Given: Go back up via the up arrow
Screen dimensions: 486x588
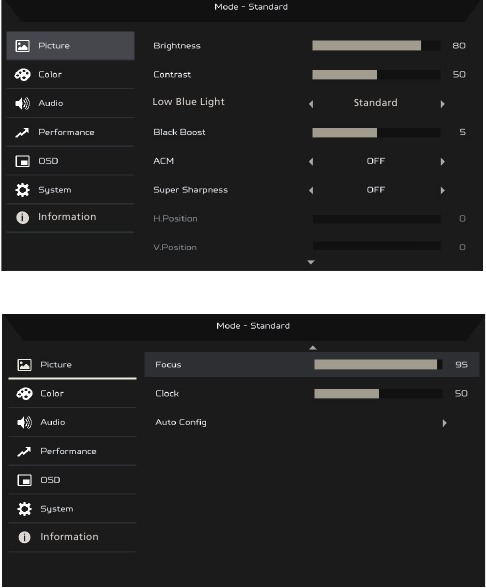Looking at the screenshot, I should [x=313, y=348].
